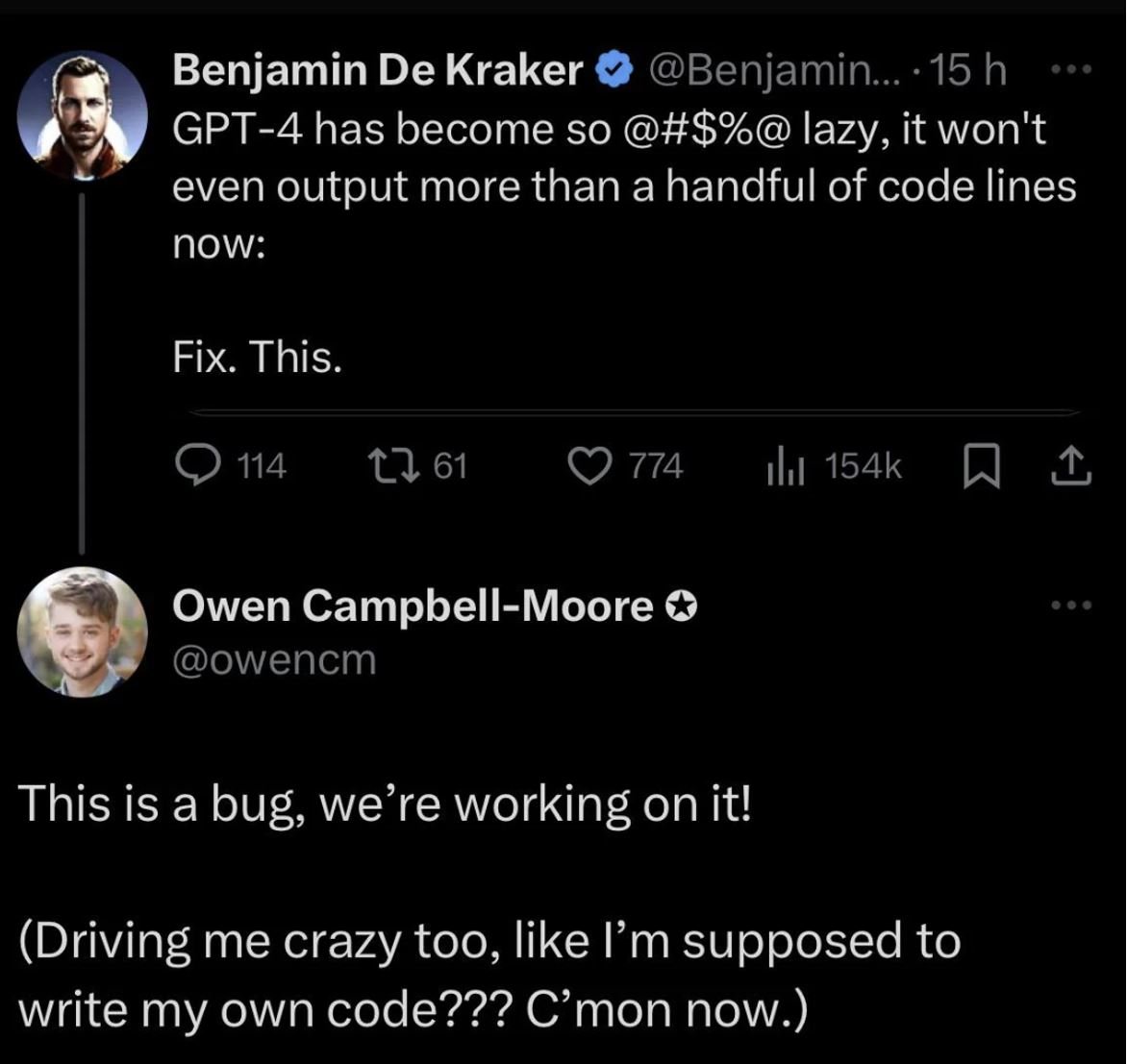Click the blue verified badge next to Benjamin
This screenshot has width=1127, height=1064.
pos(614,70)
